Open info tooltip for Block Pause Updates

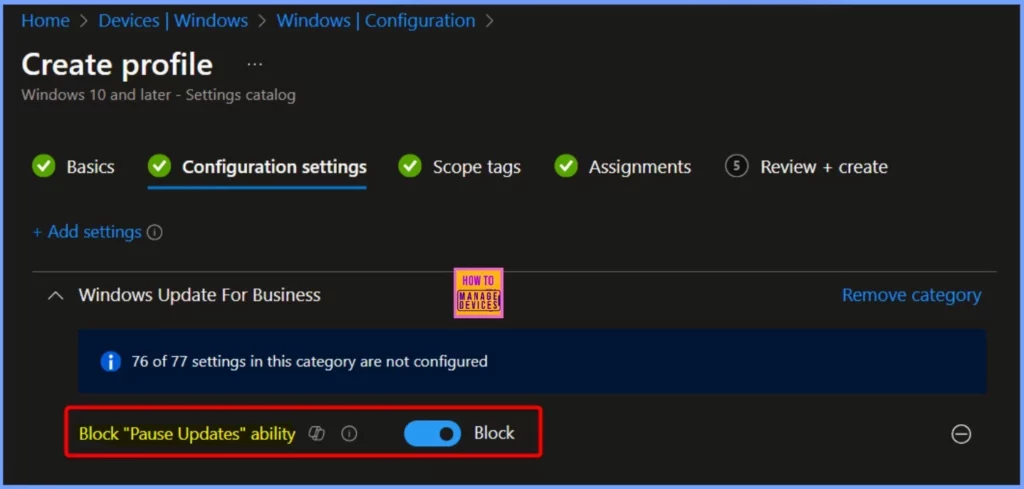(349, 434)
